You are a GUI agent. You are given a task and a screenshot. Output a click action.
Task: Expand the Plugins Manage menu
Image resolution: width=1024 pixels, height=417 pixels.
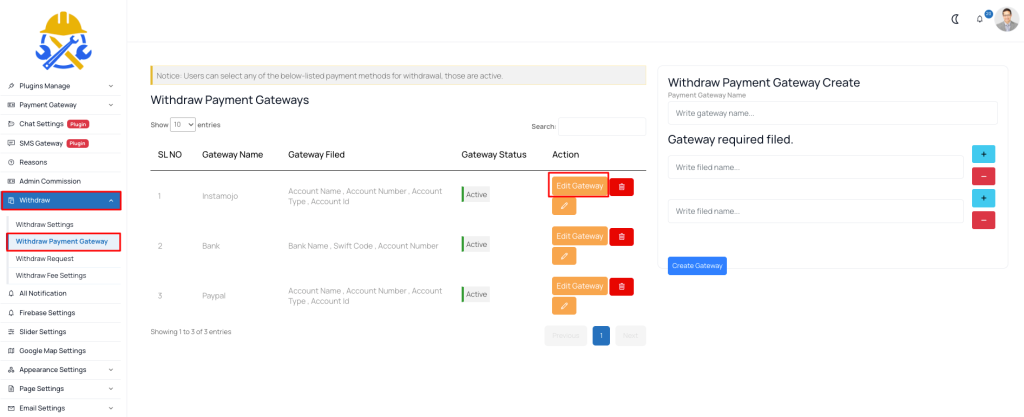(x=60, y=85)
